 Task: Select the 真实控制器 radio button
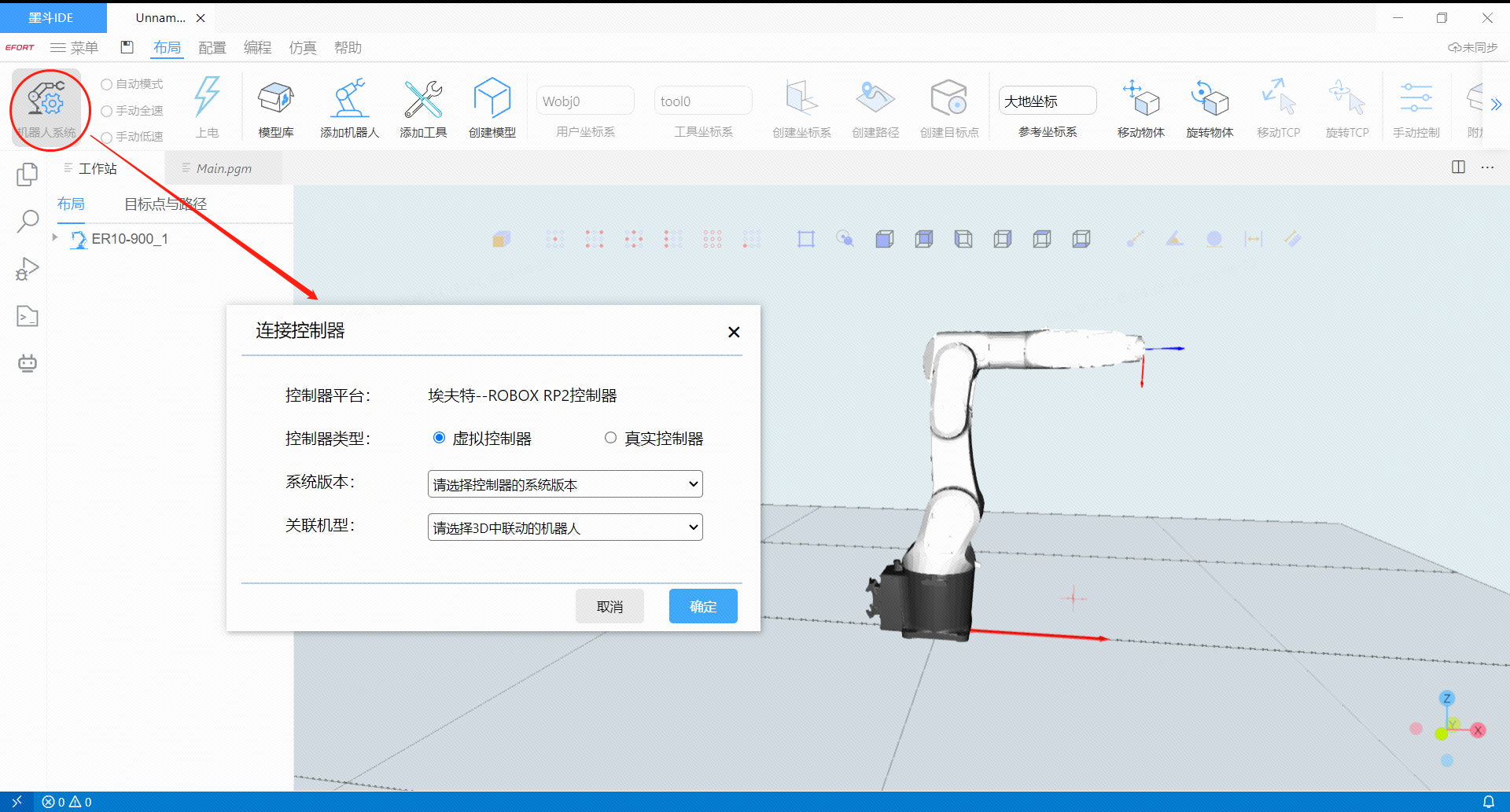[610, 438]
